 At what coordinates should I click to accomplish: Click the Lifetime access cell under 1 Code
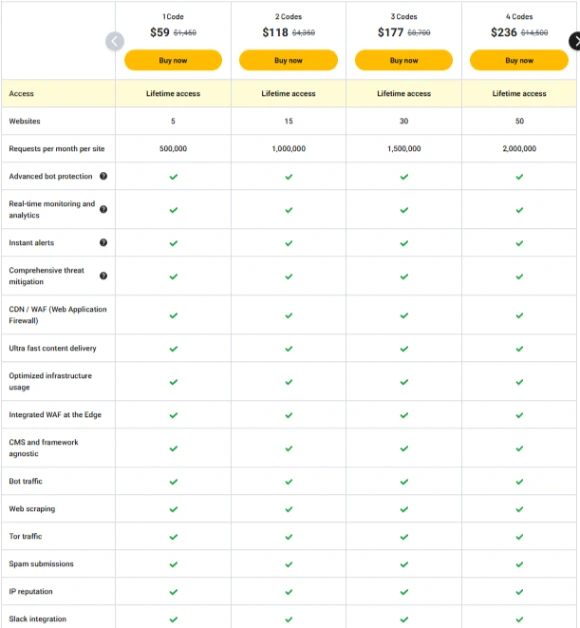173,93
